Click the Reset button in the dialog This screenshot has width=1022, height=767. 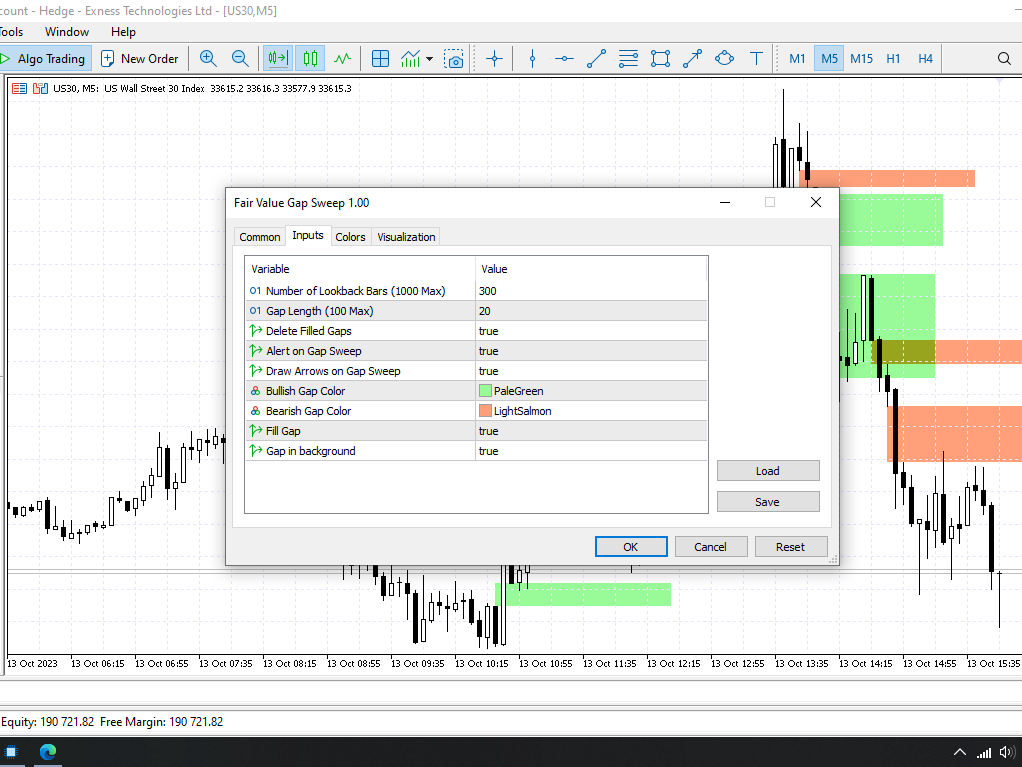tap(791, 546)
